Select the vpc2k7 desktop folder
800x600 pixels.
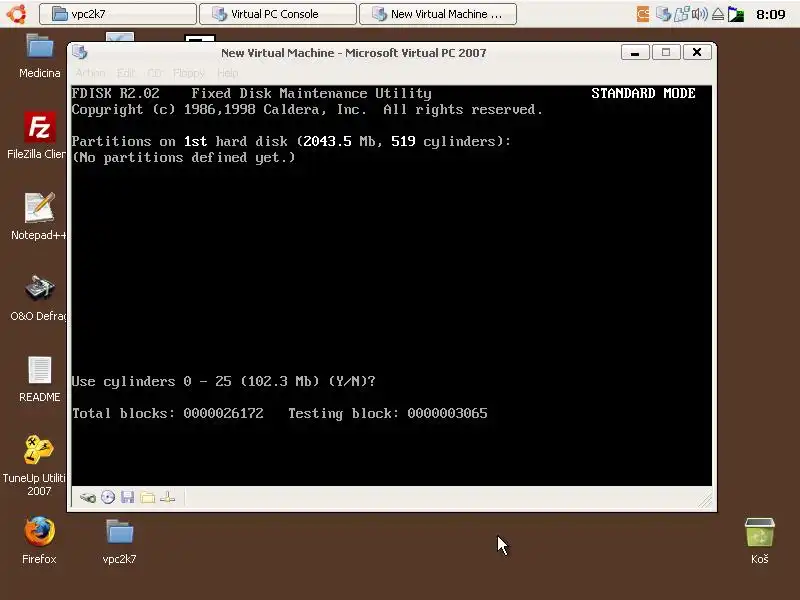click(x=119, y=541)
